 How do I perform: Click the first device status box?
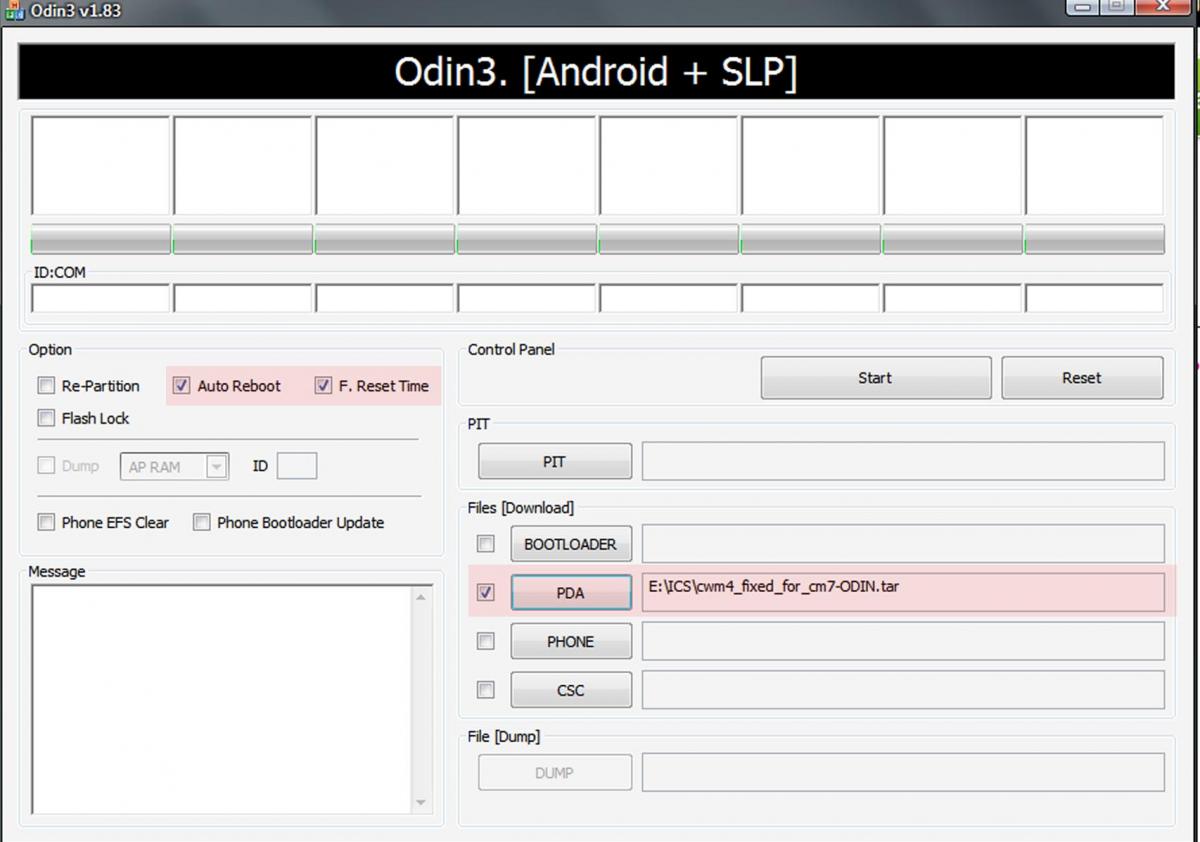[x=101, y=165]
